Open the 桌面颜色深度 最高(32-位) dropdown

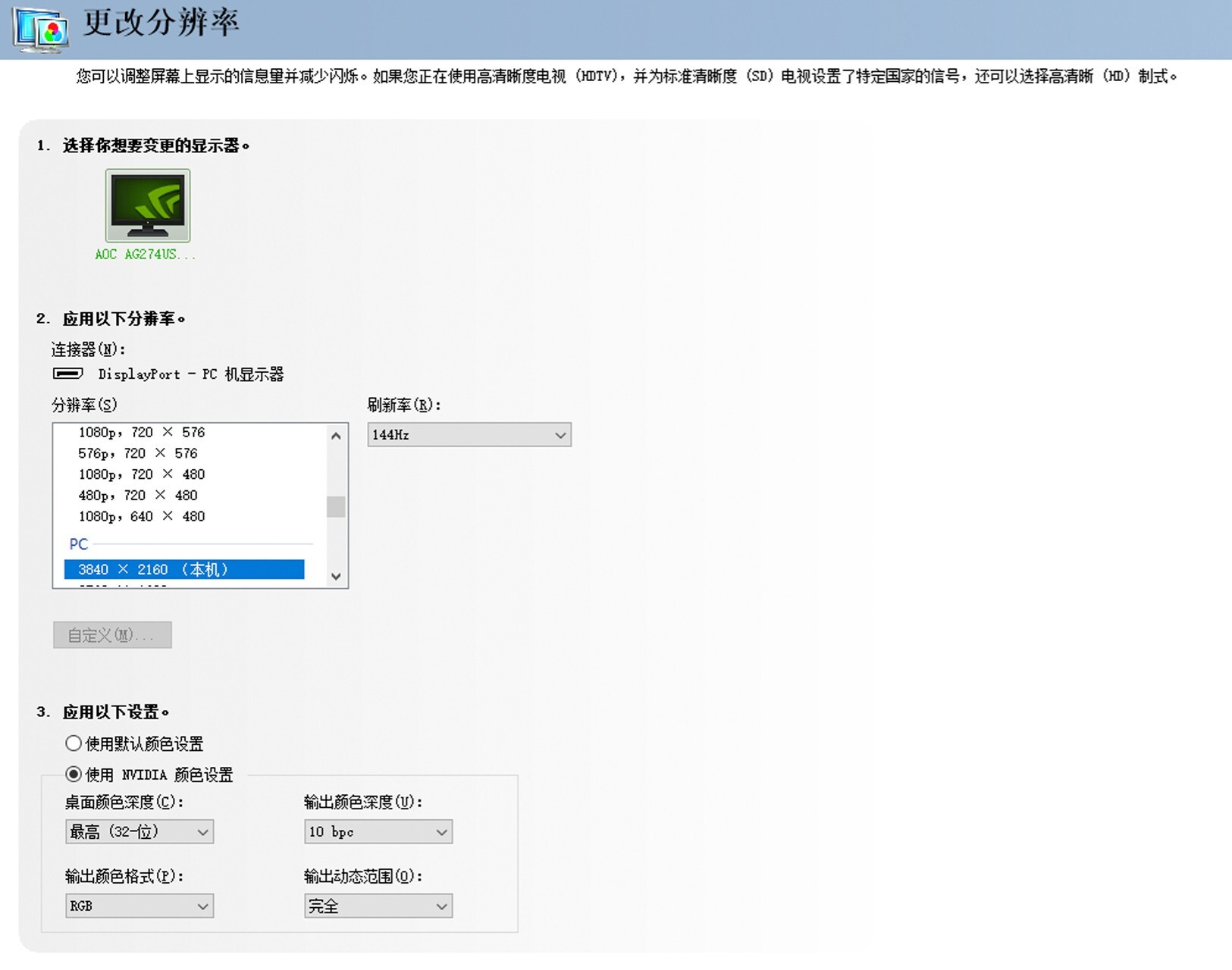(x=140, y=831)
